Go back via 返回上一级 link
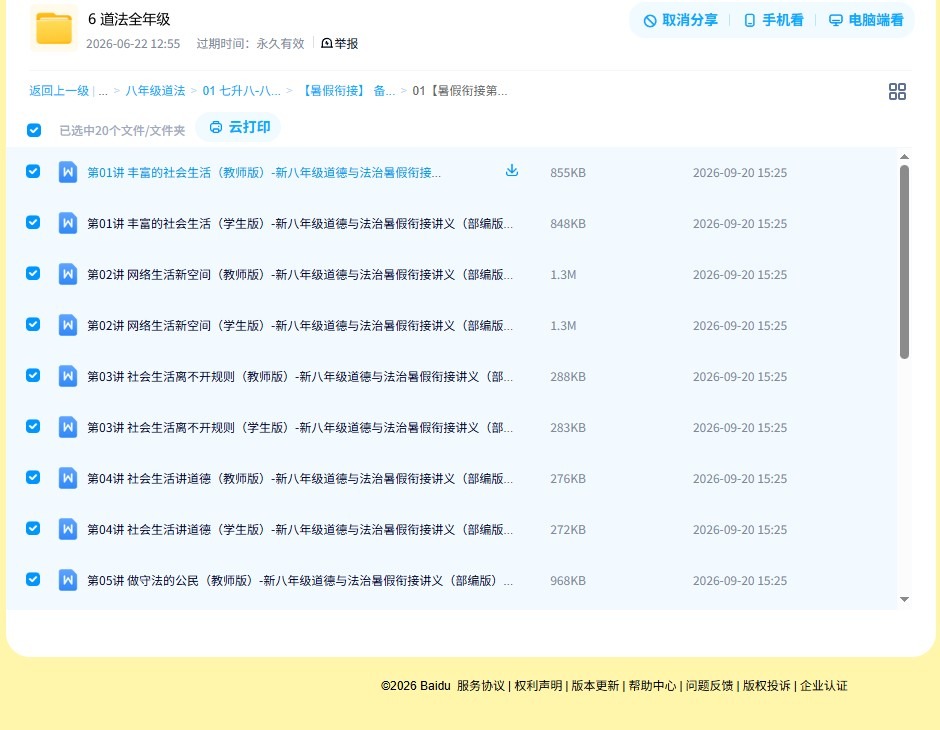940x730 pixels. point(59,91)
